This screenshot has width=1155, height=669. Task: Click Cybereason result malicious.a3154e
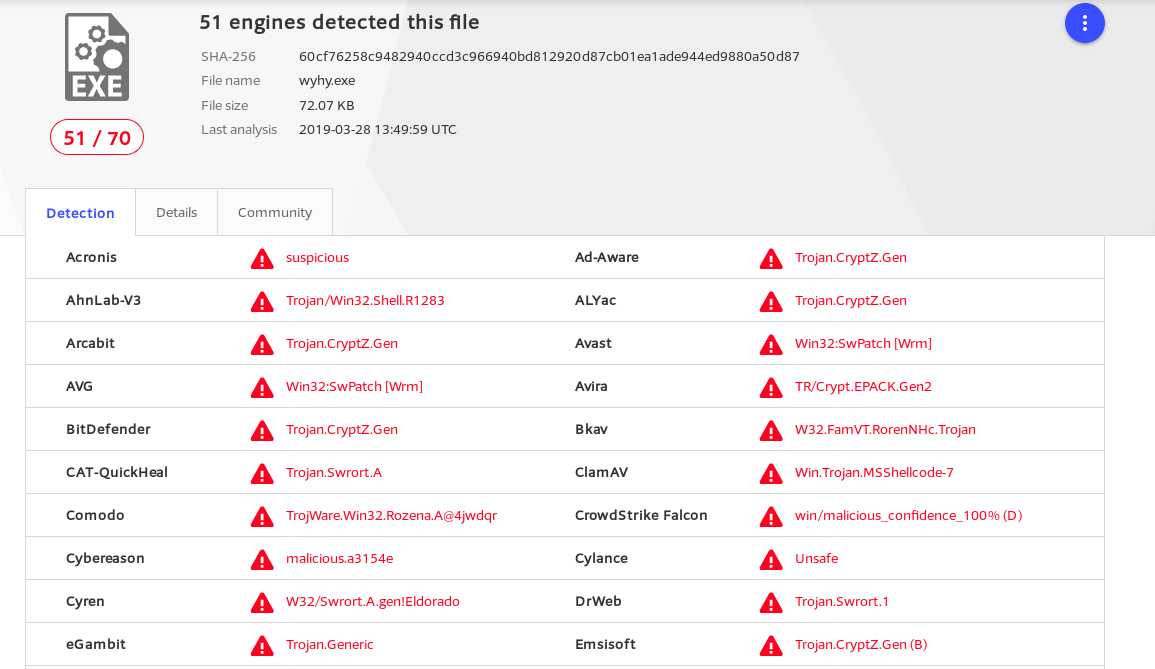tap(340, 558)
